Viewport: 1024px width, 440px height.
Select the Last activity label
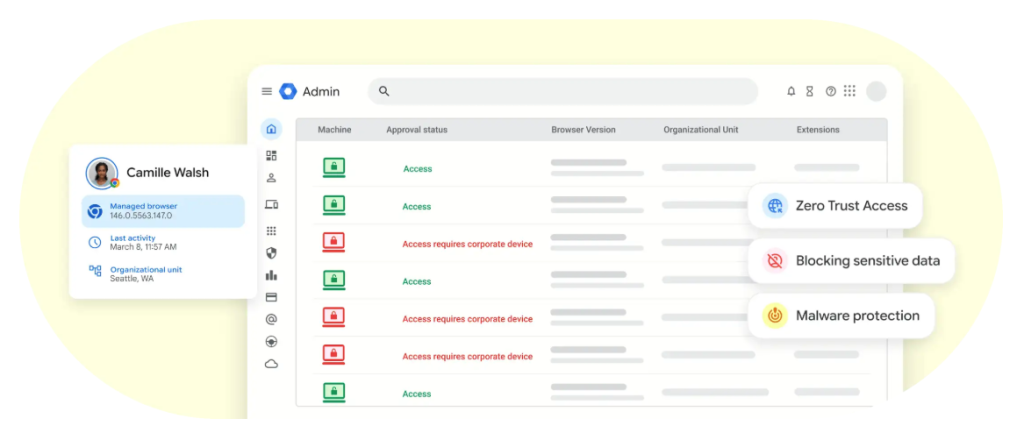coord(133,238)
